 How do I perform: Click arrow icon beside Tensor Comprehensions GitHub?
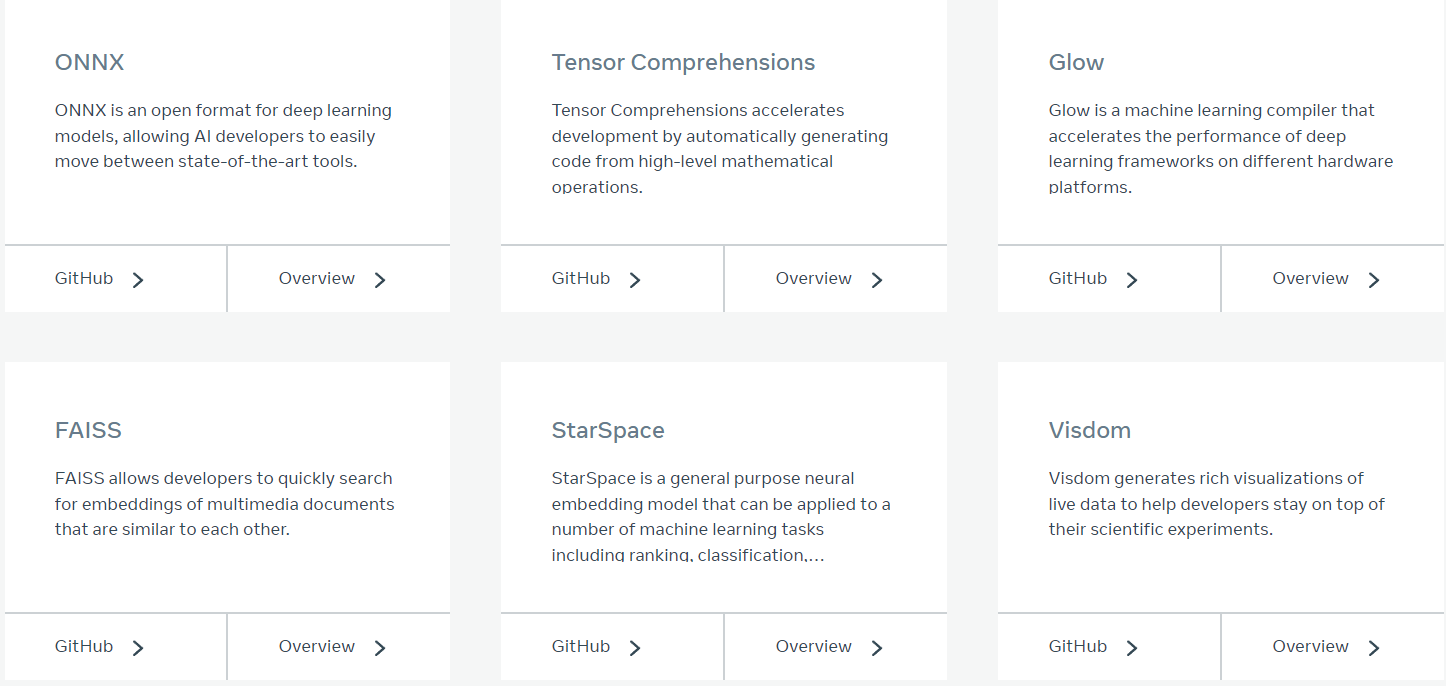tap(635, 280)
